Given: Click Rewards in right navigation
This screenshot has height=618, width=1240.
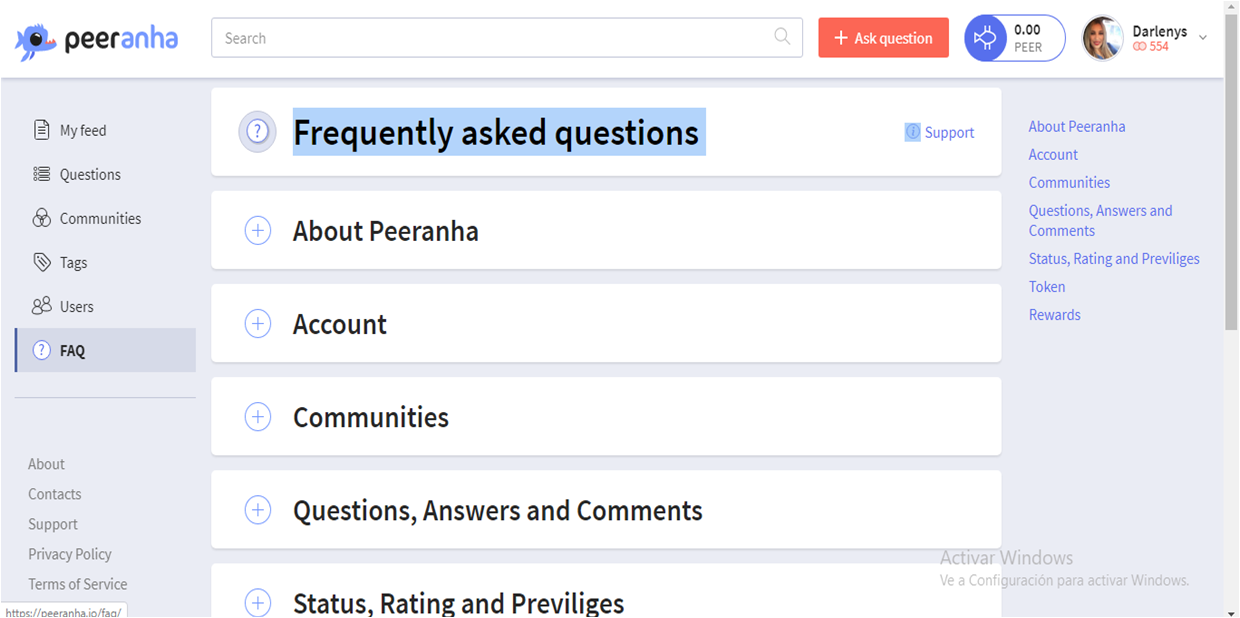Looking at the screenshot, I should (1054, 314).
